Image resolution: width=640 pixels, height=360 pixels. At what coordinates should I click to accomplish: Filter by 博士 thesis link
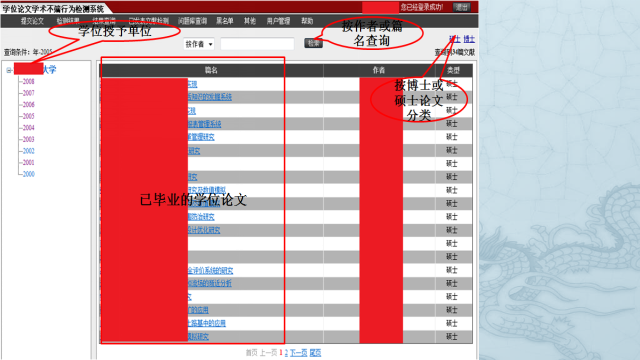tap(469, 39)
